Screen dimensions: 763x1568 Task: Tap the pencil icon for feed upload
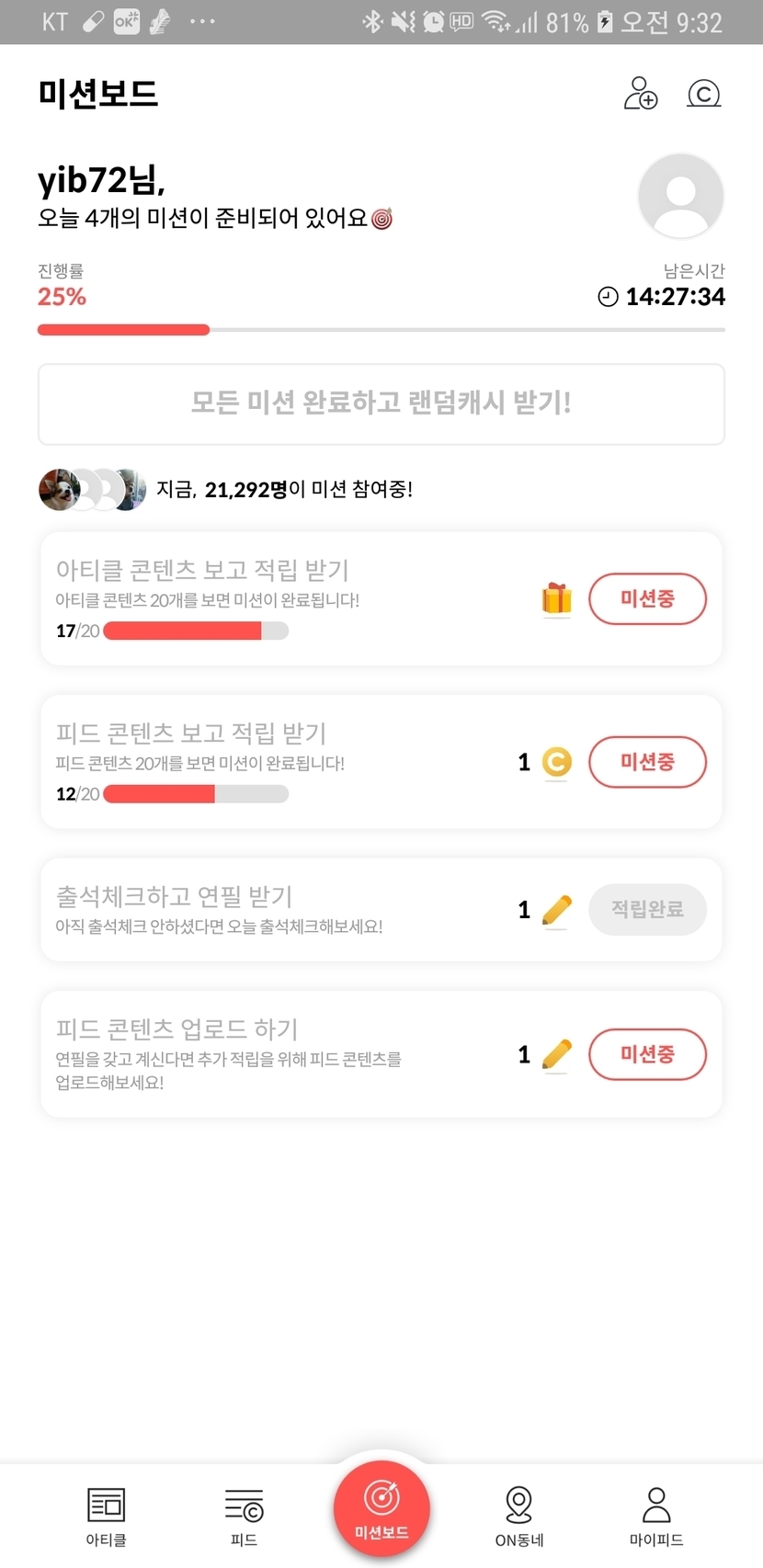point(556,1054)
